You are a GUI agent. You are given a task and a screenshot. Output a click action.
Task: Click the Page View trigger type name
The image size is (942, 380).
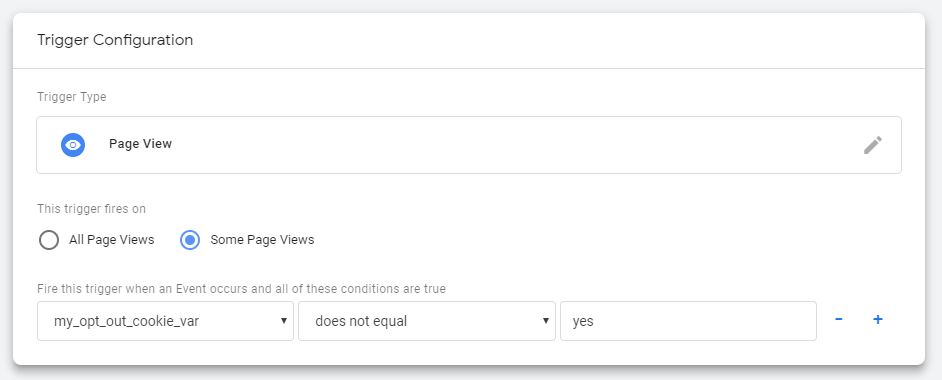(141, 144)
